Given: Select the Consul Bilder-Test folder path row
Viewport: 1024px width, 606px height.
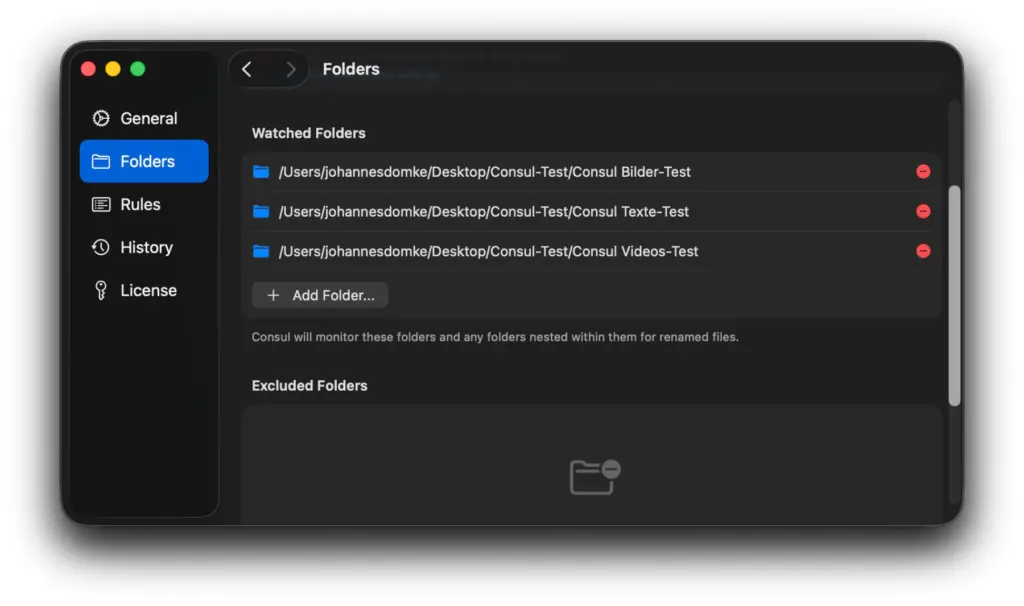Looking at the screenshot, I should [484, 172].
